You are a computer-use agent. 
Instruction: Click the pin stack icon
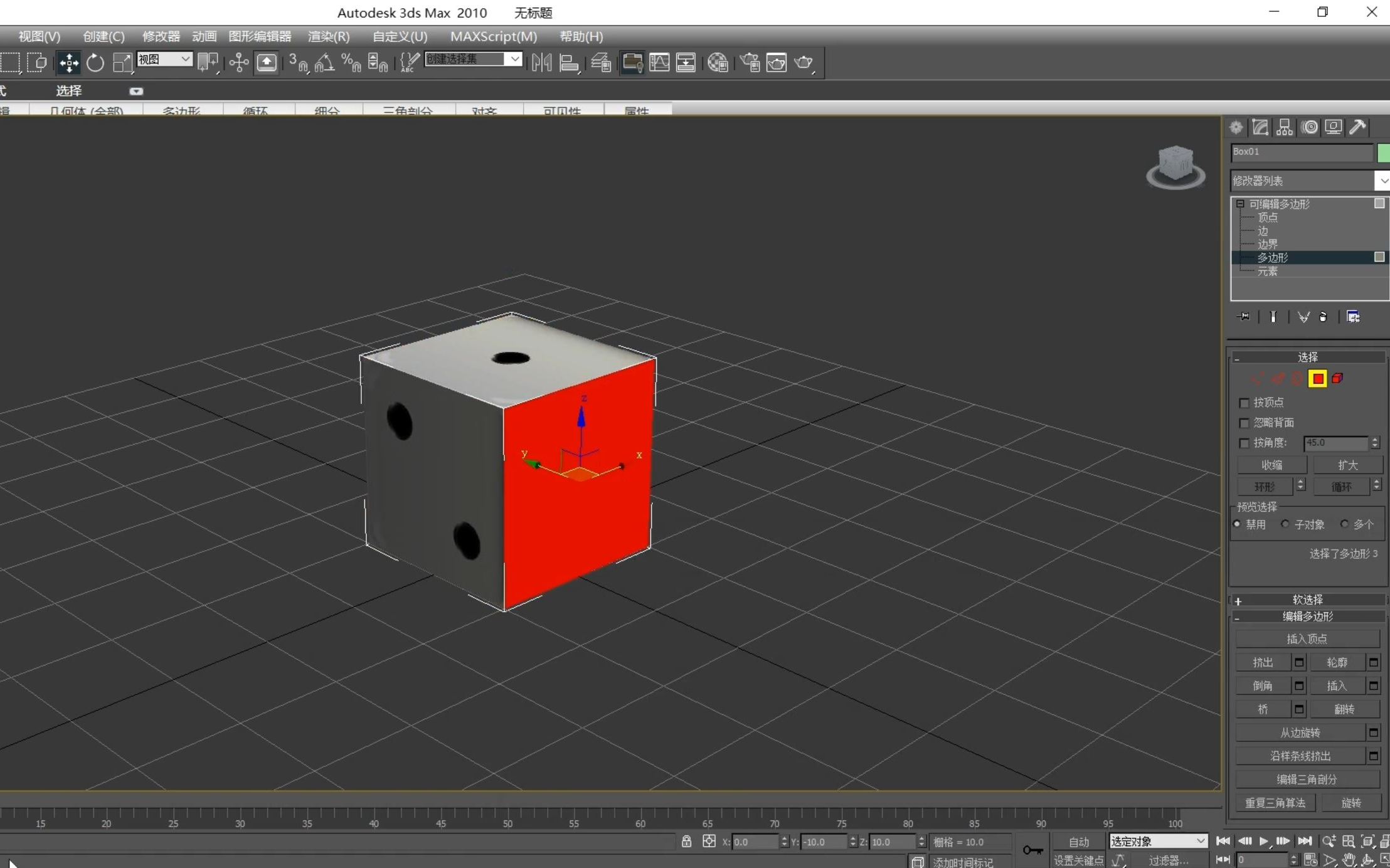click(x=1243, y=317)
